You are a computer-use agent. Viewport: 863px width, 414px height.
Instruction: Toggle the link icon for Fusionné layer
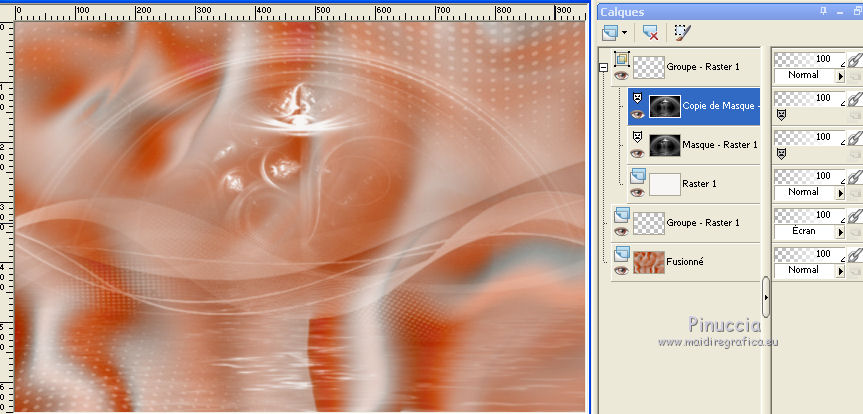854,255
